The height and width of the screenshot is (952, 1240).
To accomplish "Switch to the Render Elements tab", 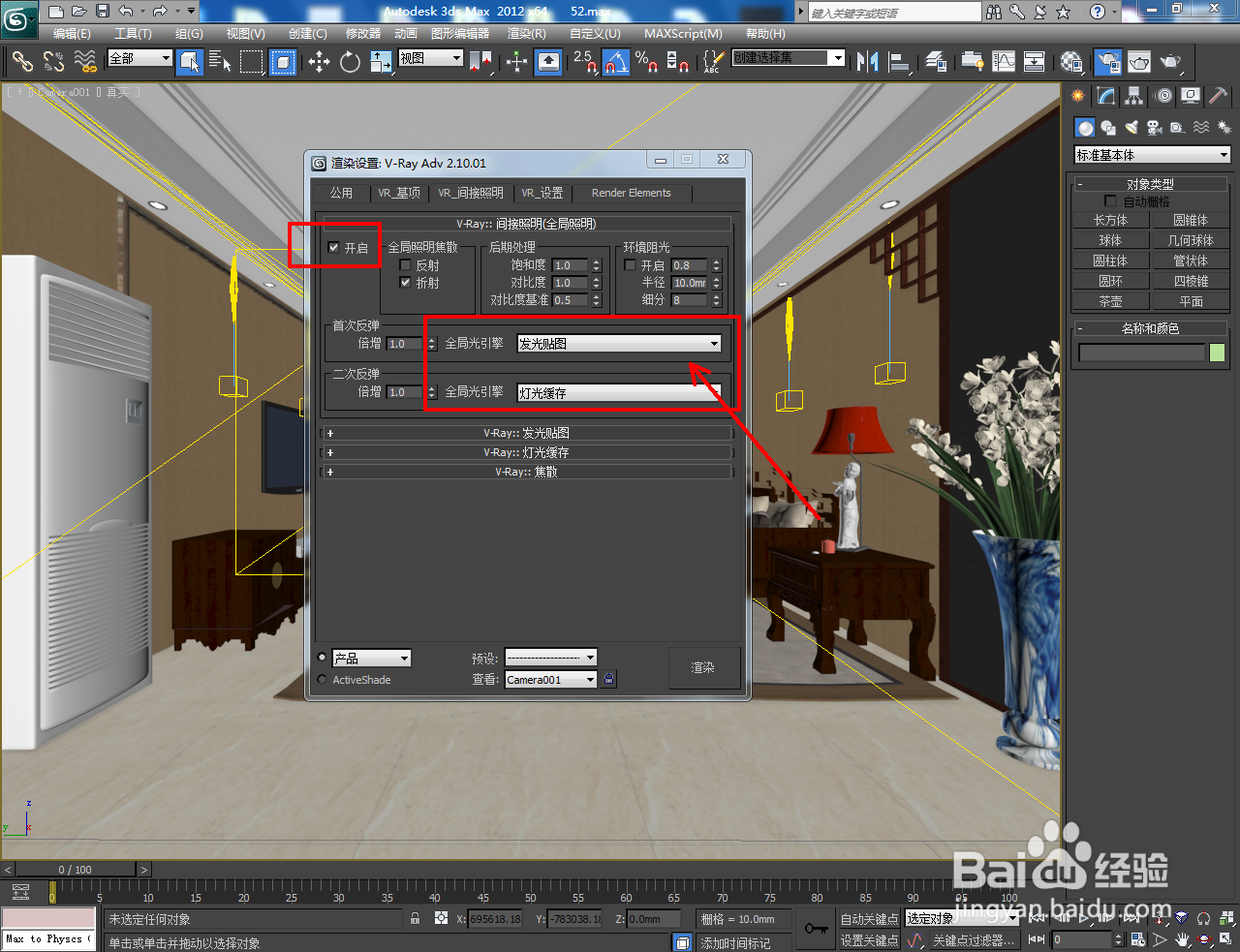I will 631,193.
